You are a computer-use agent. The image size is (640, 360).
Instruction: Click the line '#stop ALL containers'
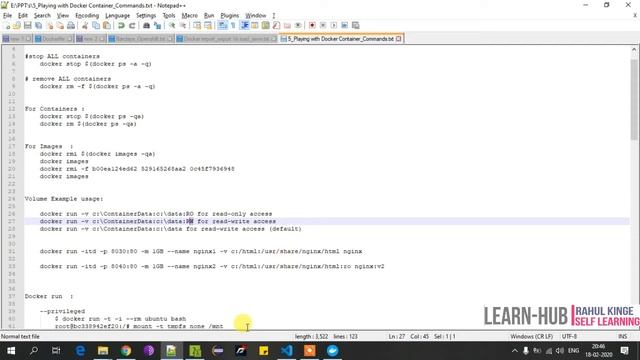coord(62,56)
